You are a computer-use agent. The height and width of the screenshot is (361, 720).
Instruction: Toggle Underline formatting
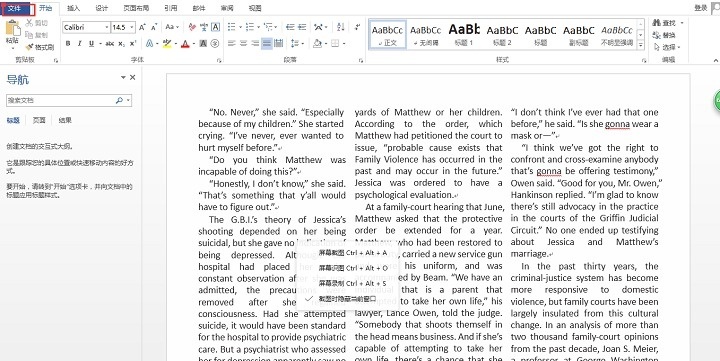click(91, 44)
